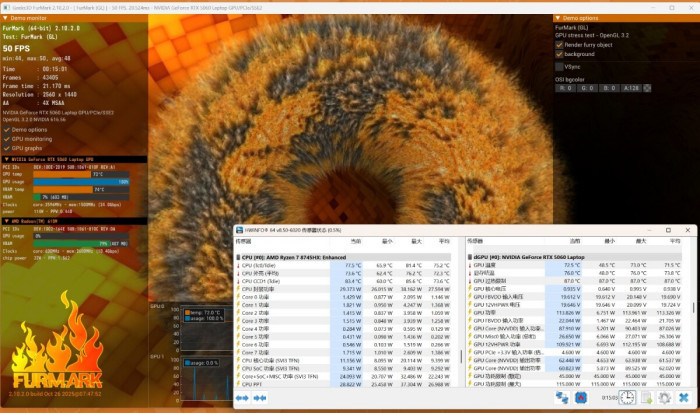The image size is (700, 413).
Task: Click the FurMark app icon in main title bar
Action: coord(6,8)
